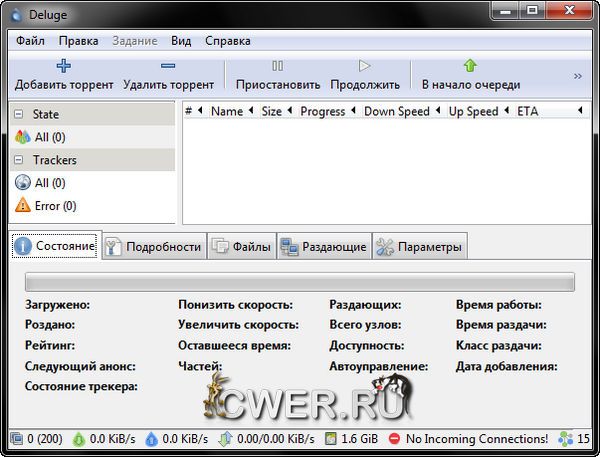Select Error (0) tracker filter
This screenshot has height=457, width=600.
point(55,206)
